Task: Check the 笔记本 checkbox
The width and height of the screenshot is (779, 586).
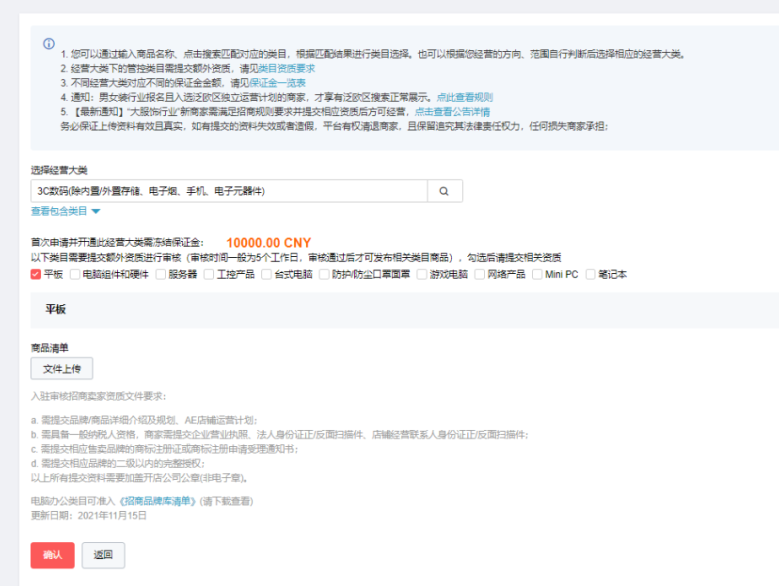Action: [591, 274]
